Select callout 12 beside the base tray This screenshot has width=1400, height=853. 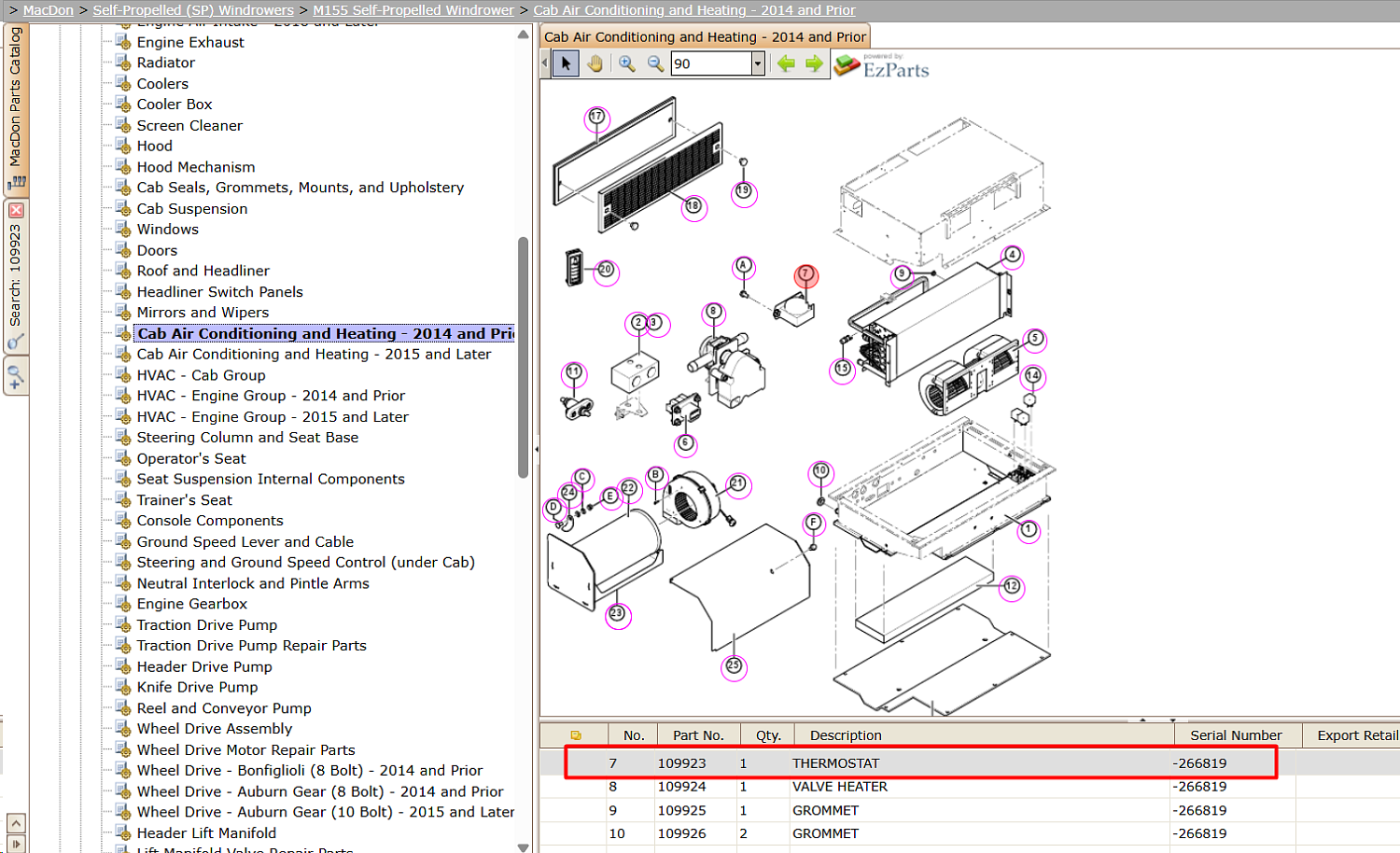click(x=1012, y=587)
